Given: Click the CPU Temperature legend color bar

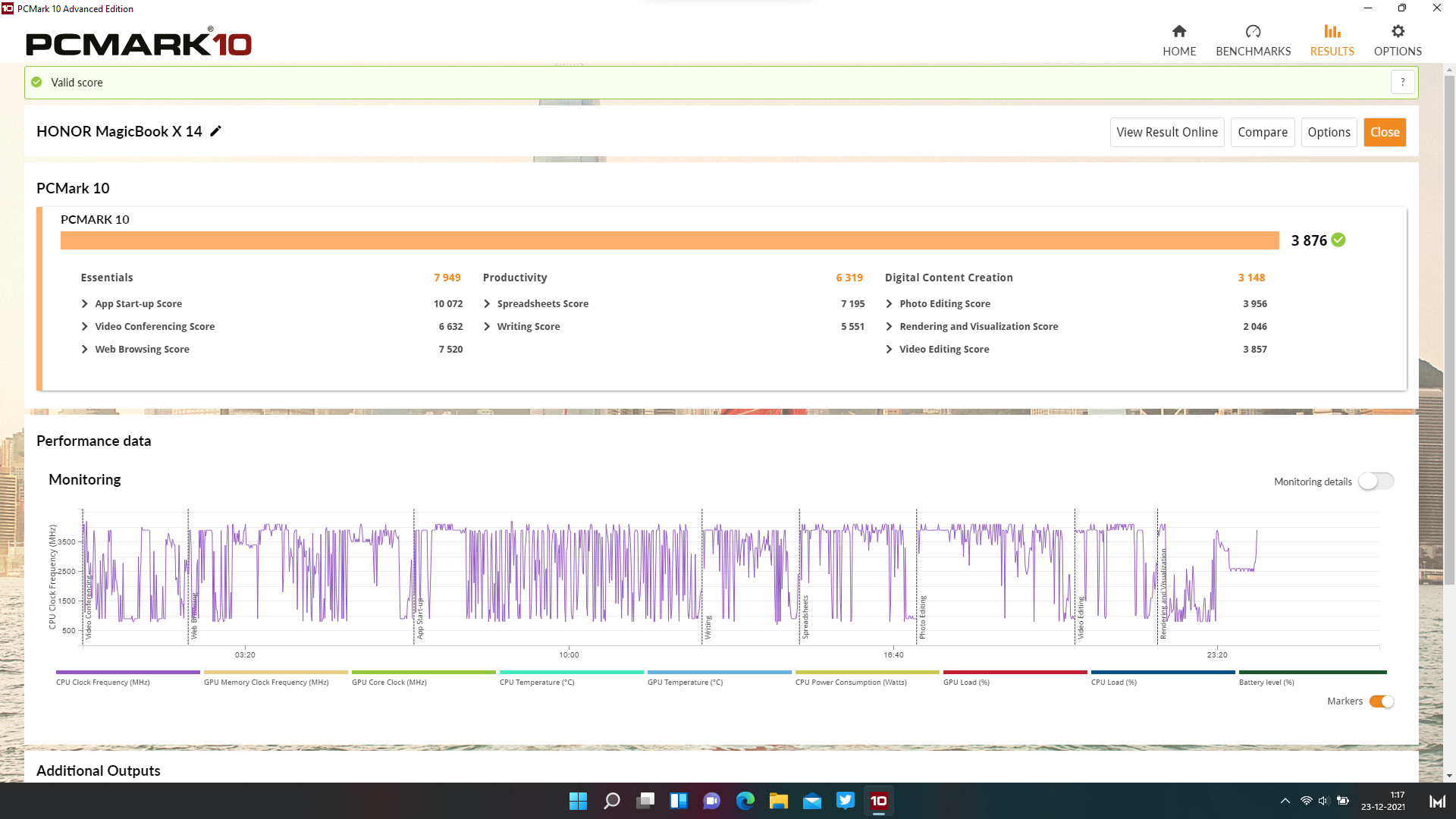Looking at the screenshot, I should pos(571,672).
